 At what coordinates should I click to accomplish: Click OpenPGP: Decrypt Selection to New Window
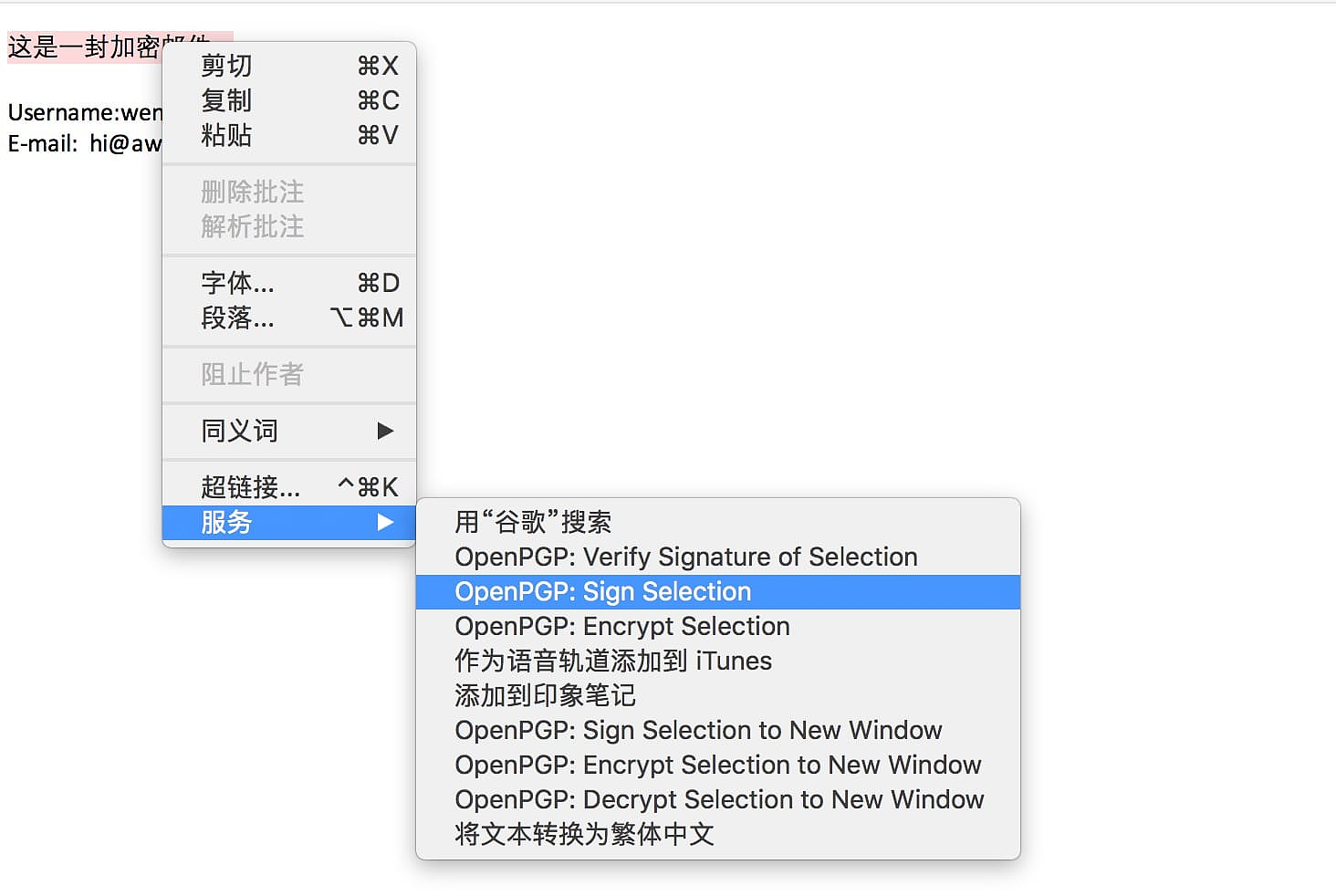717,799
